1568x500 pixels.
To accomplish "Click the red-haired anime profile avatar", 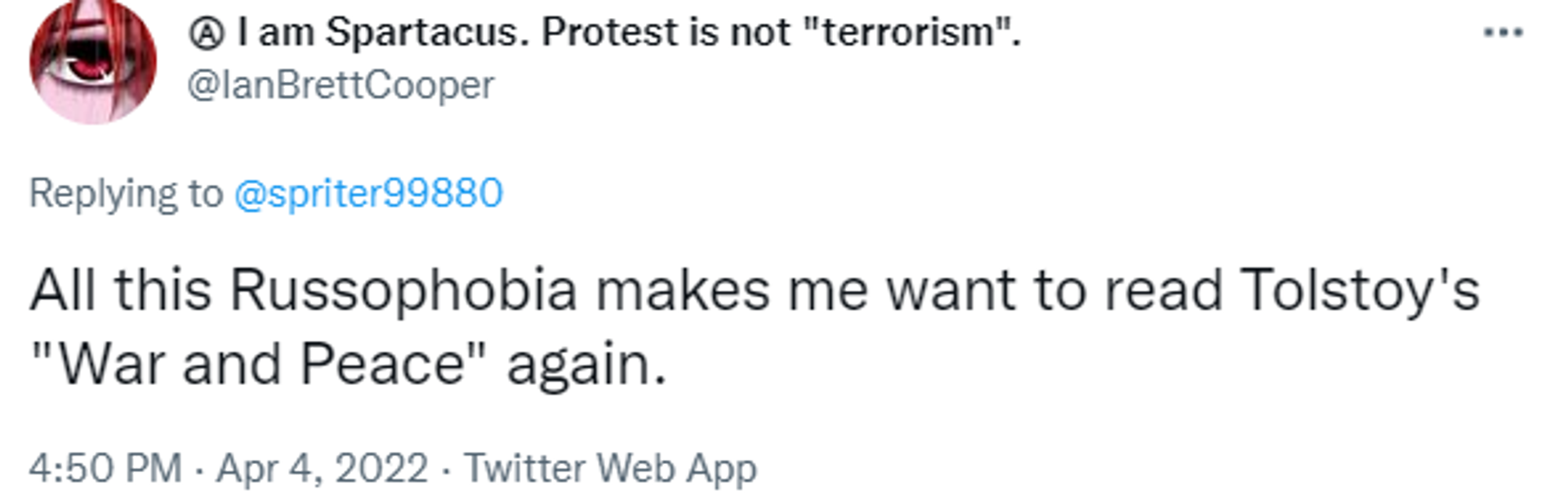I will 93,61.
